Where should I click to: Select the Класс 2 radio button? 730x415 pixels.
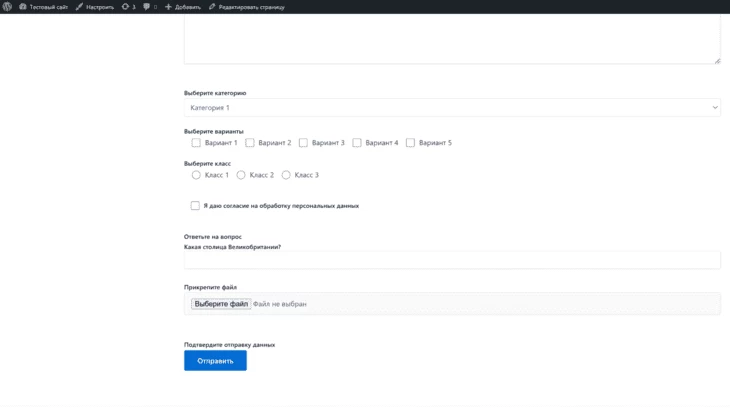click(x=241, y=175)
